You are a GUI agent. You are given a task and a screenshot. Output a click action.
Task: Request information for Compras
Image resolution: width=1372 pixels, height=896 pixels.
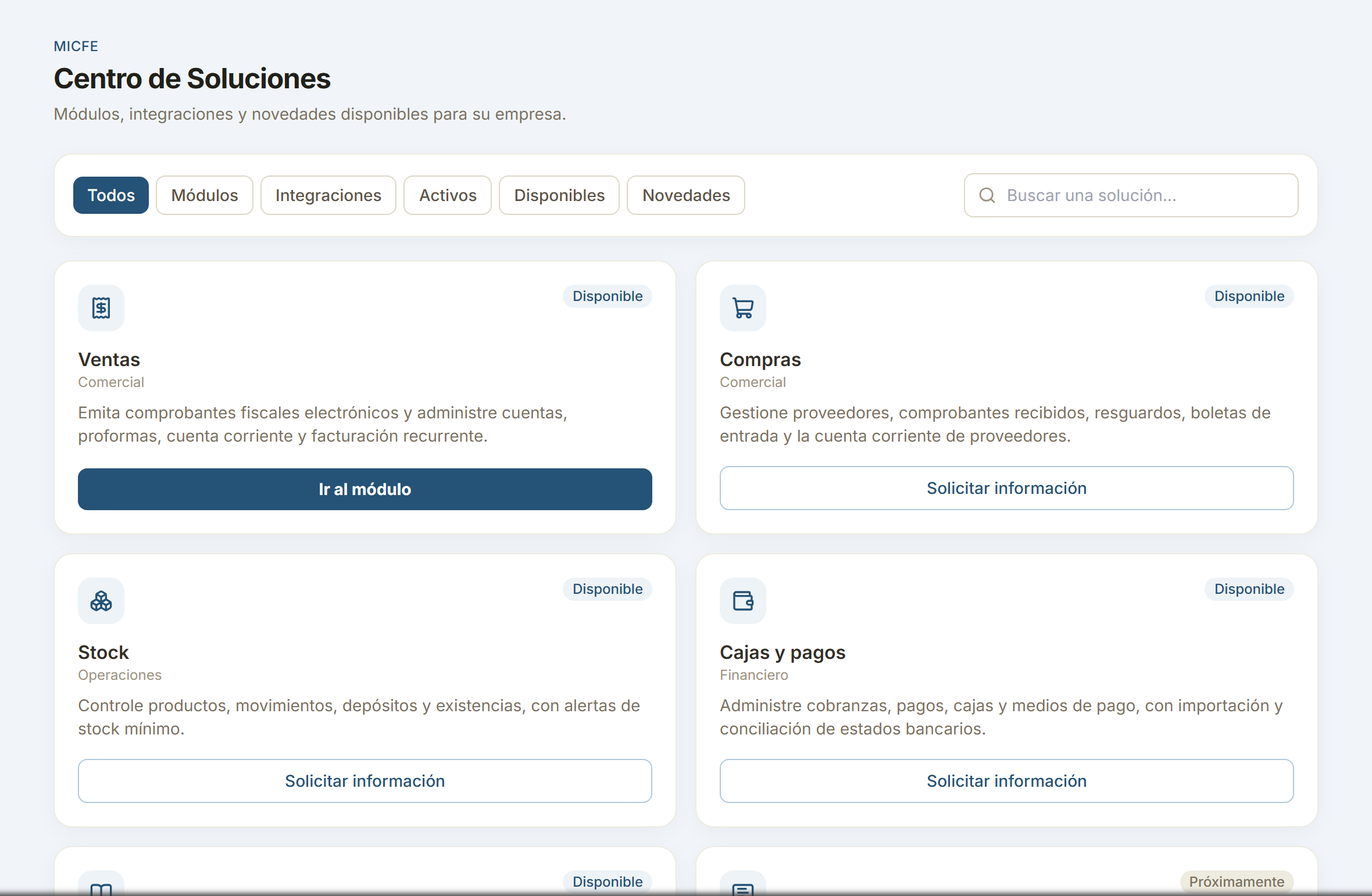(1007, 488)
